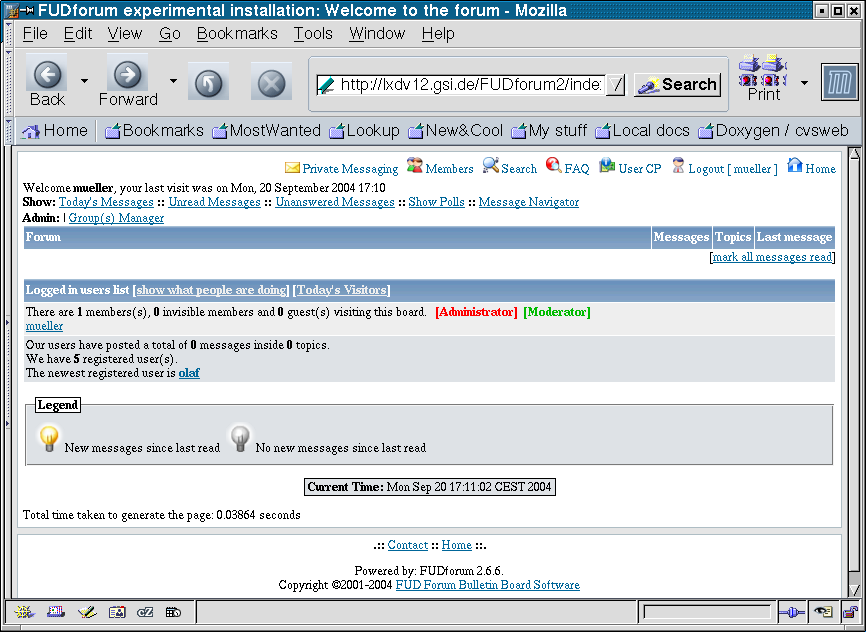Open the Print options dropdown arrow
The height and width of the screenshot is (632, 866).
pyautogui.click(x=804, y=81)
